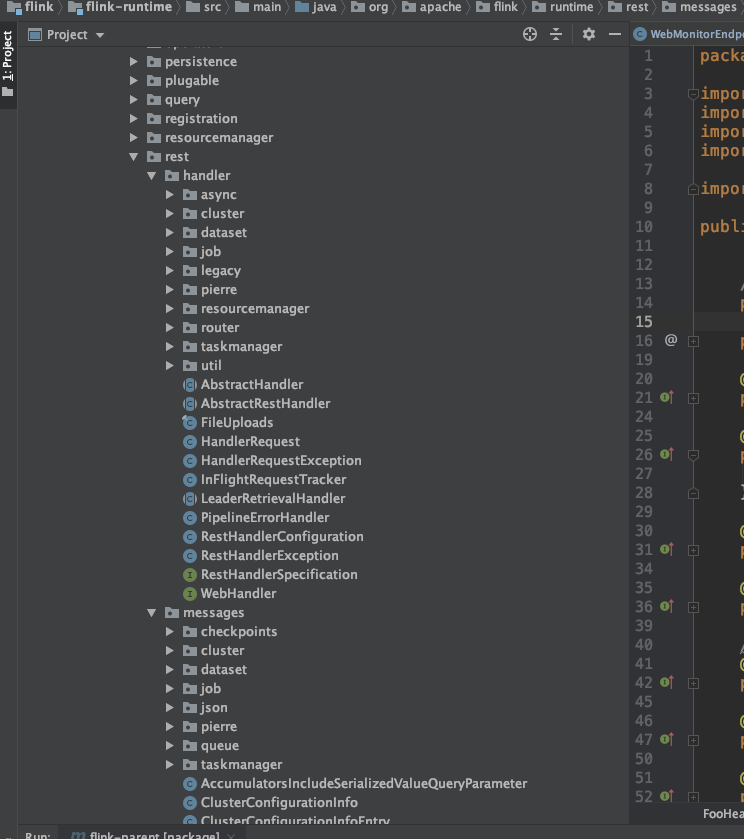Select HandlerRequestException in the tree
Screen dimensions: 744x839
pos(281,461)
